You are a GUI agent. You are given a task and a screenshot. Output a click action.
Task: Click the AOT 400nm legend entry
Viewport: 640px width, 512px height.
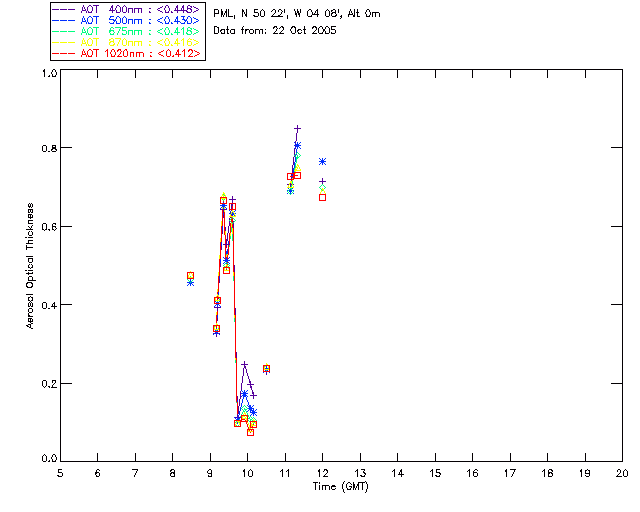[x=127, y=9]
